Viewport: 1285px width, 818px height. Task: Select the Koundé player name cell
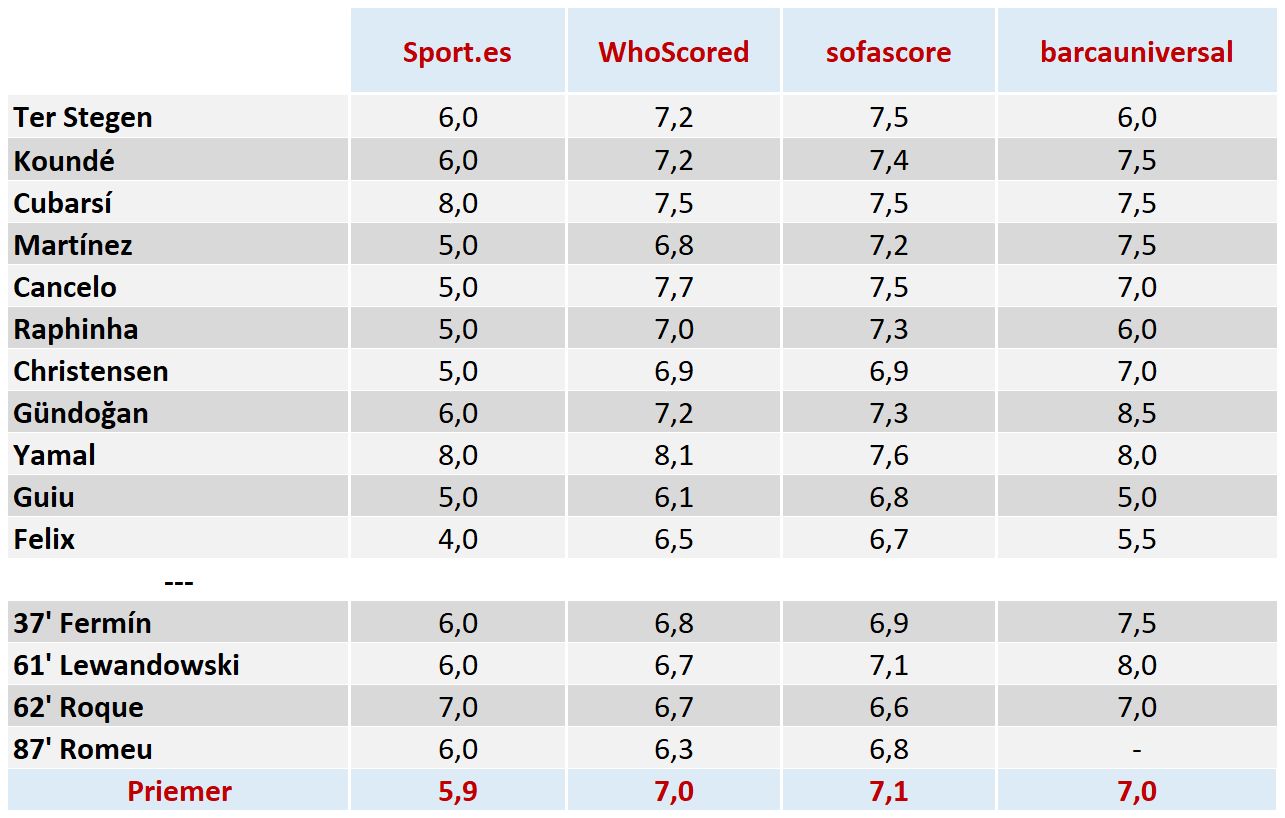click(x=64, y=161)
